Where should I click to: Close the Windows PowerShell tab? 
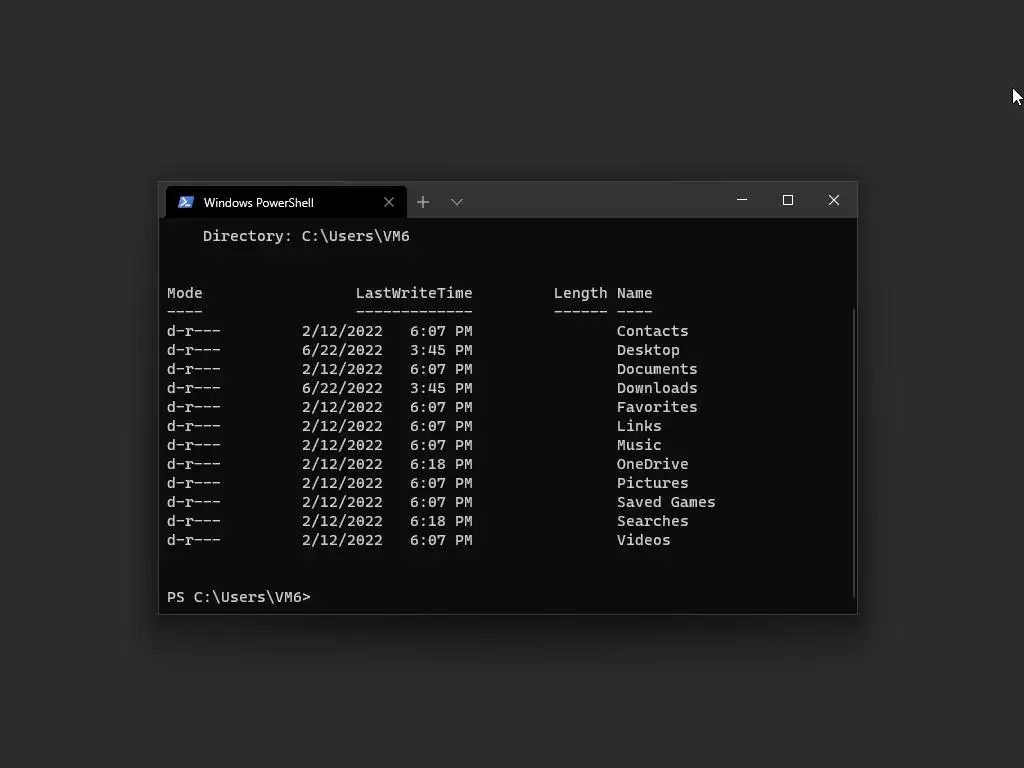389,202
